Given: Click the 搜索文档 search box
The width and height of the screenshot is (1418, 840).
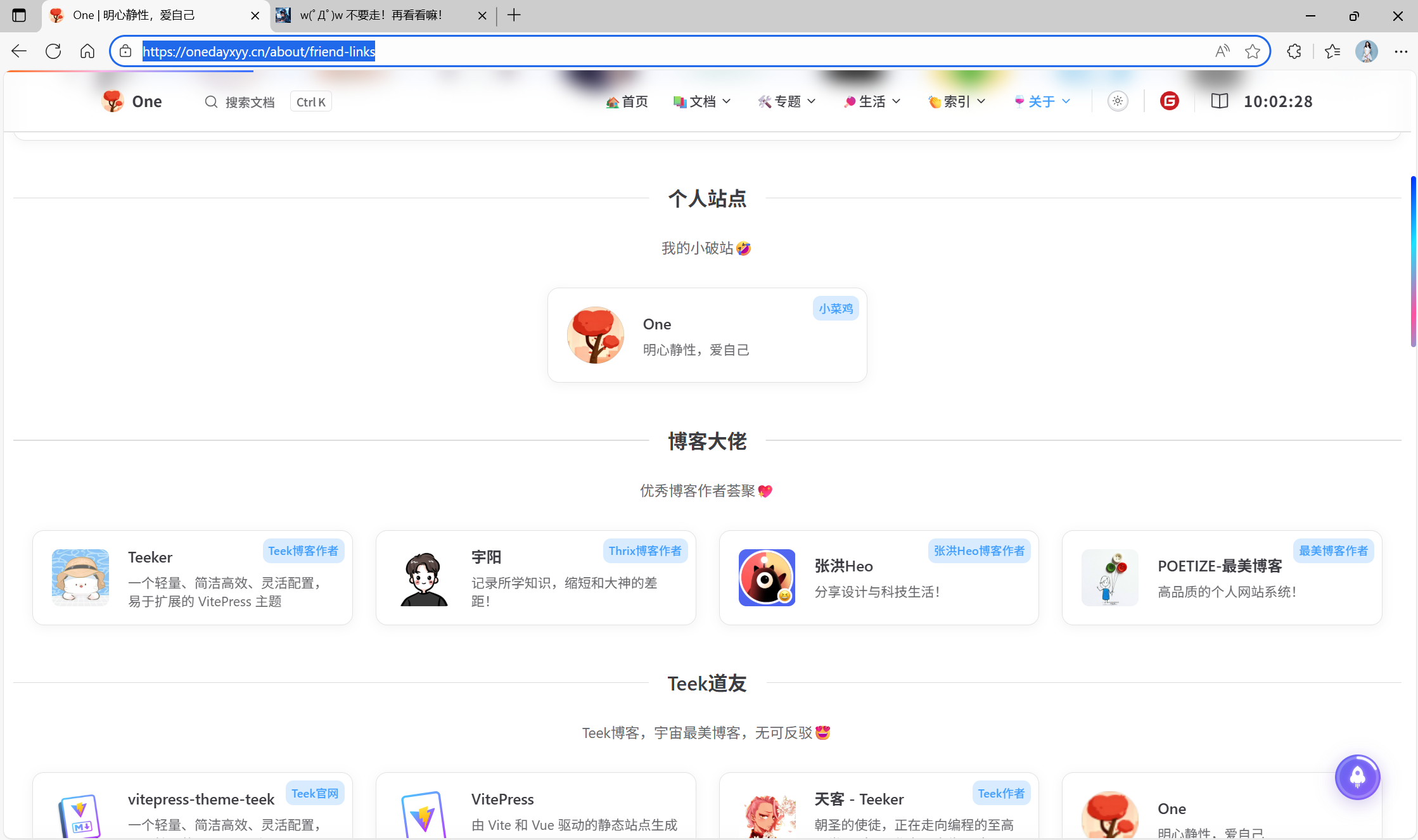Looking at the screenshot, I should [x=250, y=102].
